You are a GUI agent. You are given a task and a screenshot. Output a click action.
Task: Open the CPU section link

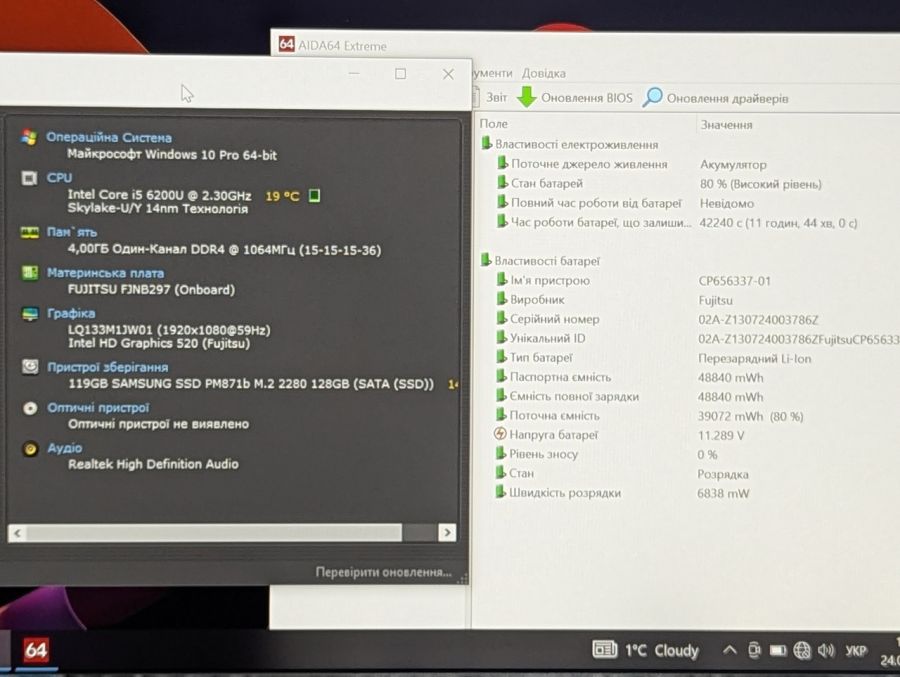(x=59, y=177)
